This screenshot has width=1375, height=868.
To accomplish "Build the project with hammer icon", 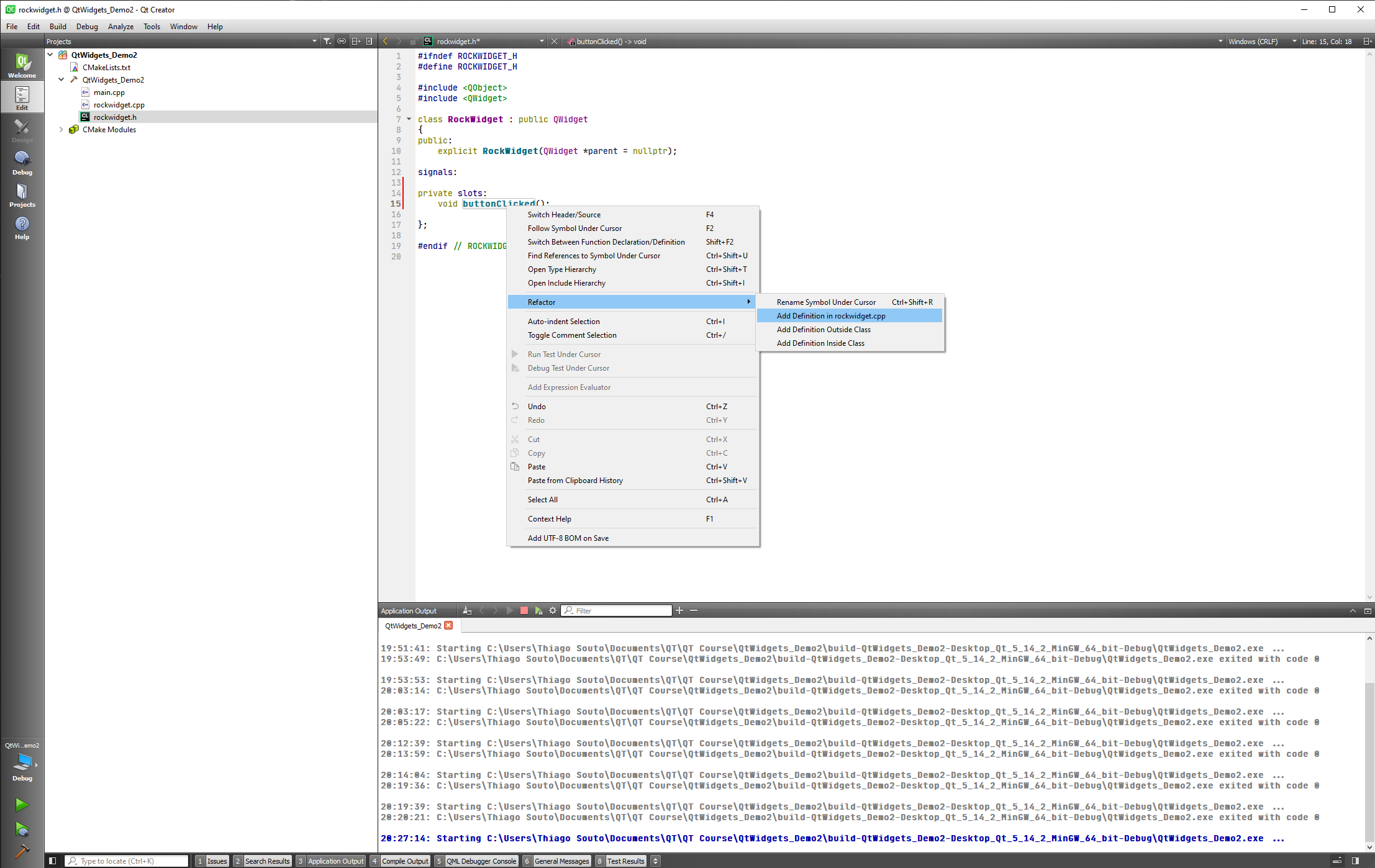I will pos(22,851).
